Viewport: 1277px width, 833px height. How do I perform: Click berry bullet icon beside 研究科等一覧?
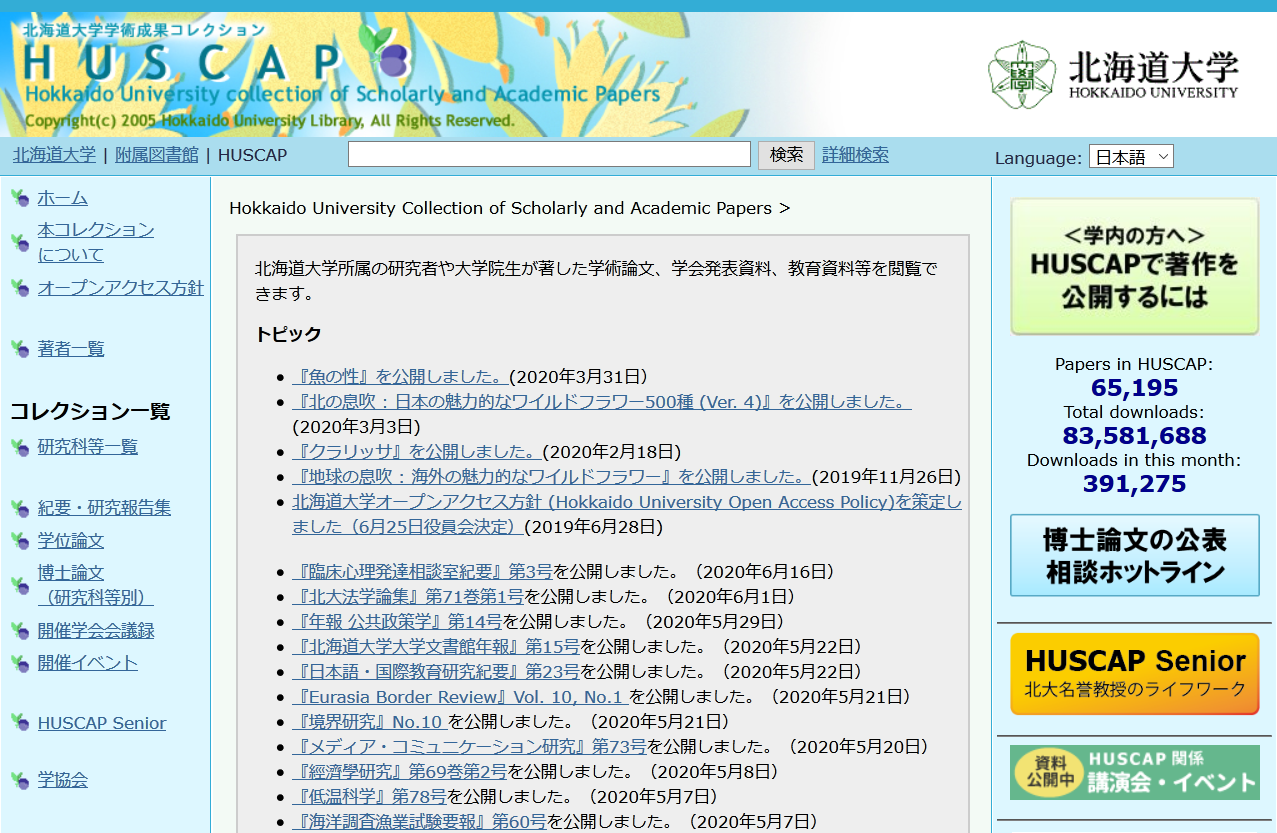coord(20,447)
